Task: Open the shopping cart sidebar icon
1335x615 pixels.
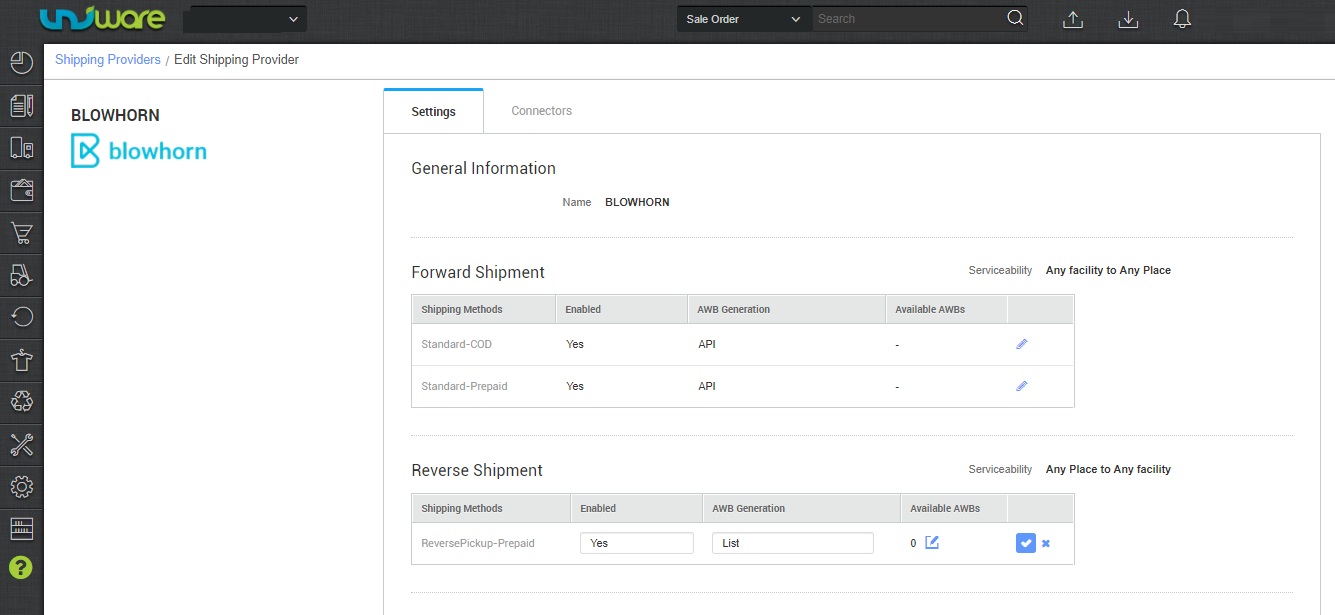Action: (x=21, y=233)
